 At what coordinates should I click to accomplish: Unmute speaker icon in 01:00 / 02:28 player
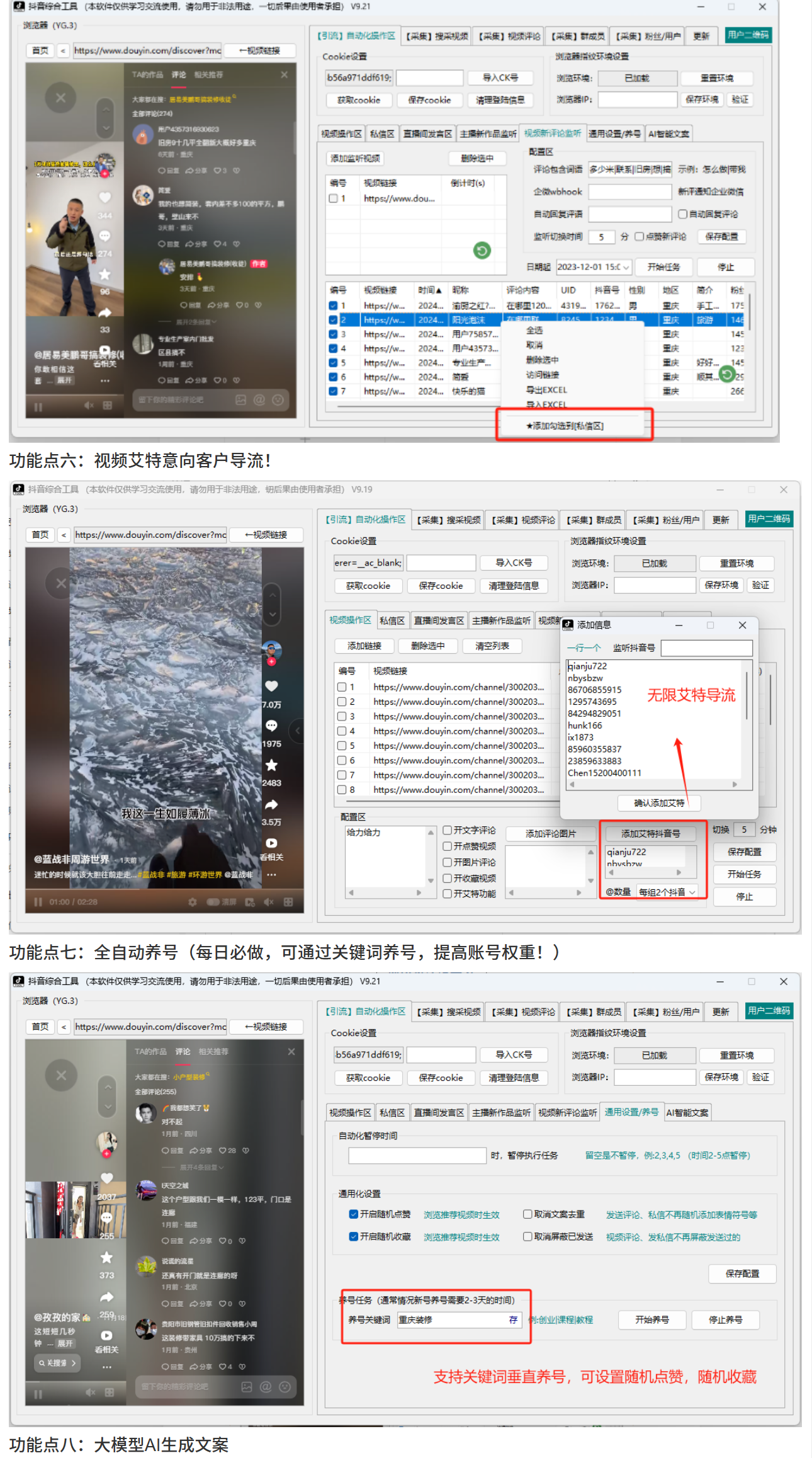coord(269,902)
